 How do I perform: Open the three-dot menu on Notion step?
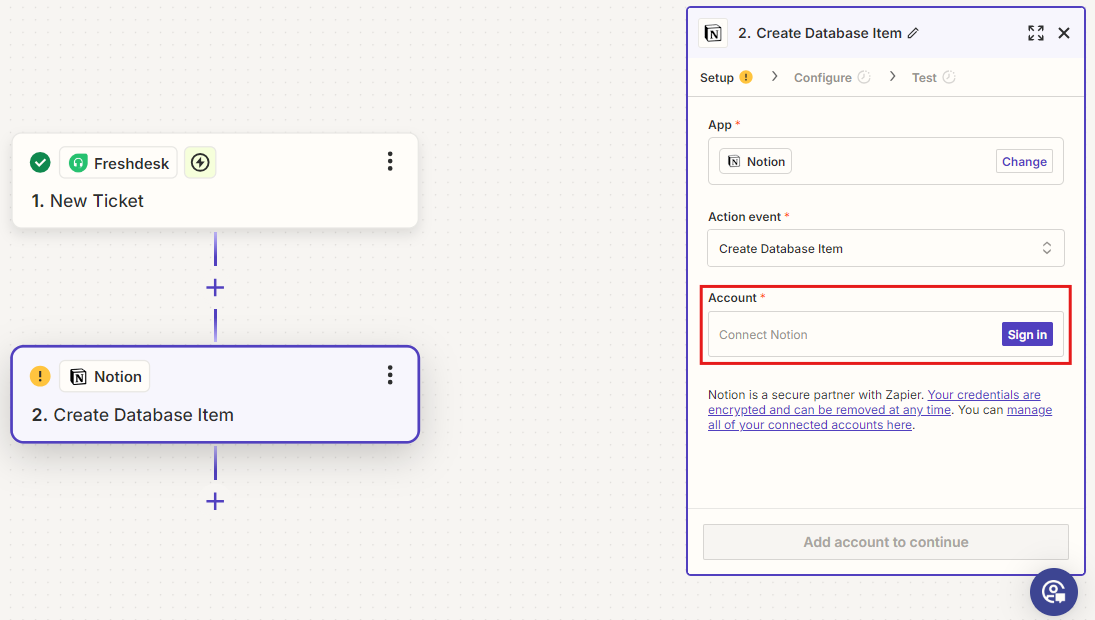(390, 375)
